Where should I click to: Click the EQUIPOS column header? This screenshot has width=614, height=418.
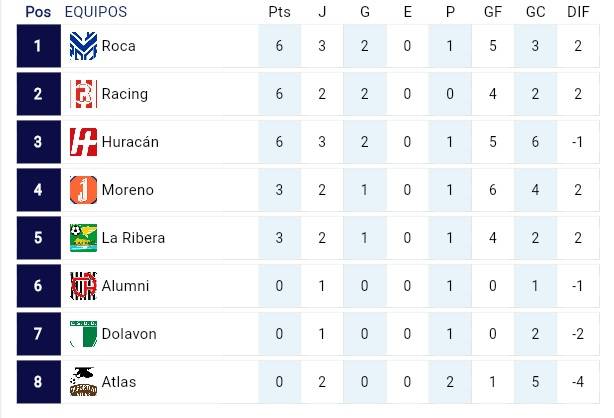[x=95, y=12]
